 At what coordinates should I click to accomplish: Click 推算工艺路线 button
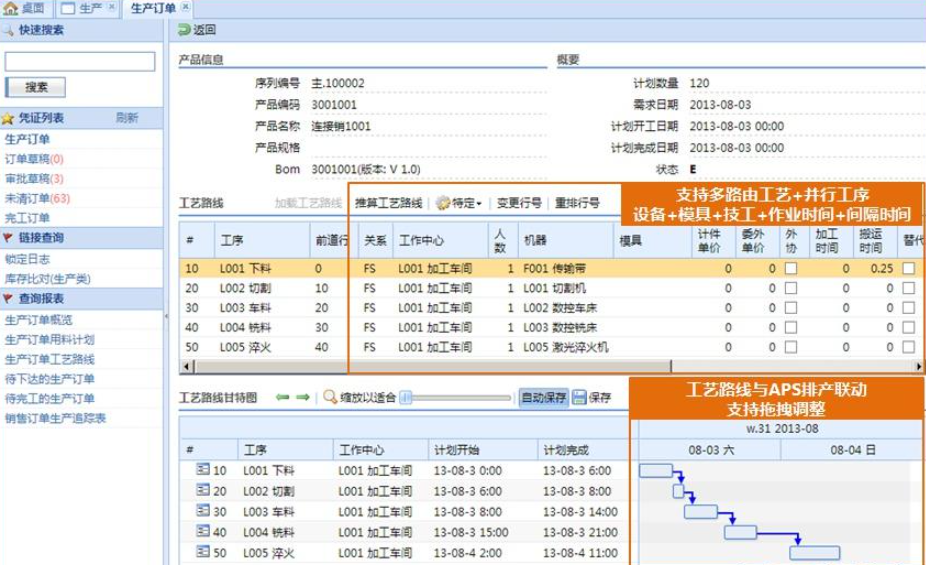[x=389, y=203]
